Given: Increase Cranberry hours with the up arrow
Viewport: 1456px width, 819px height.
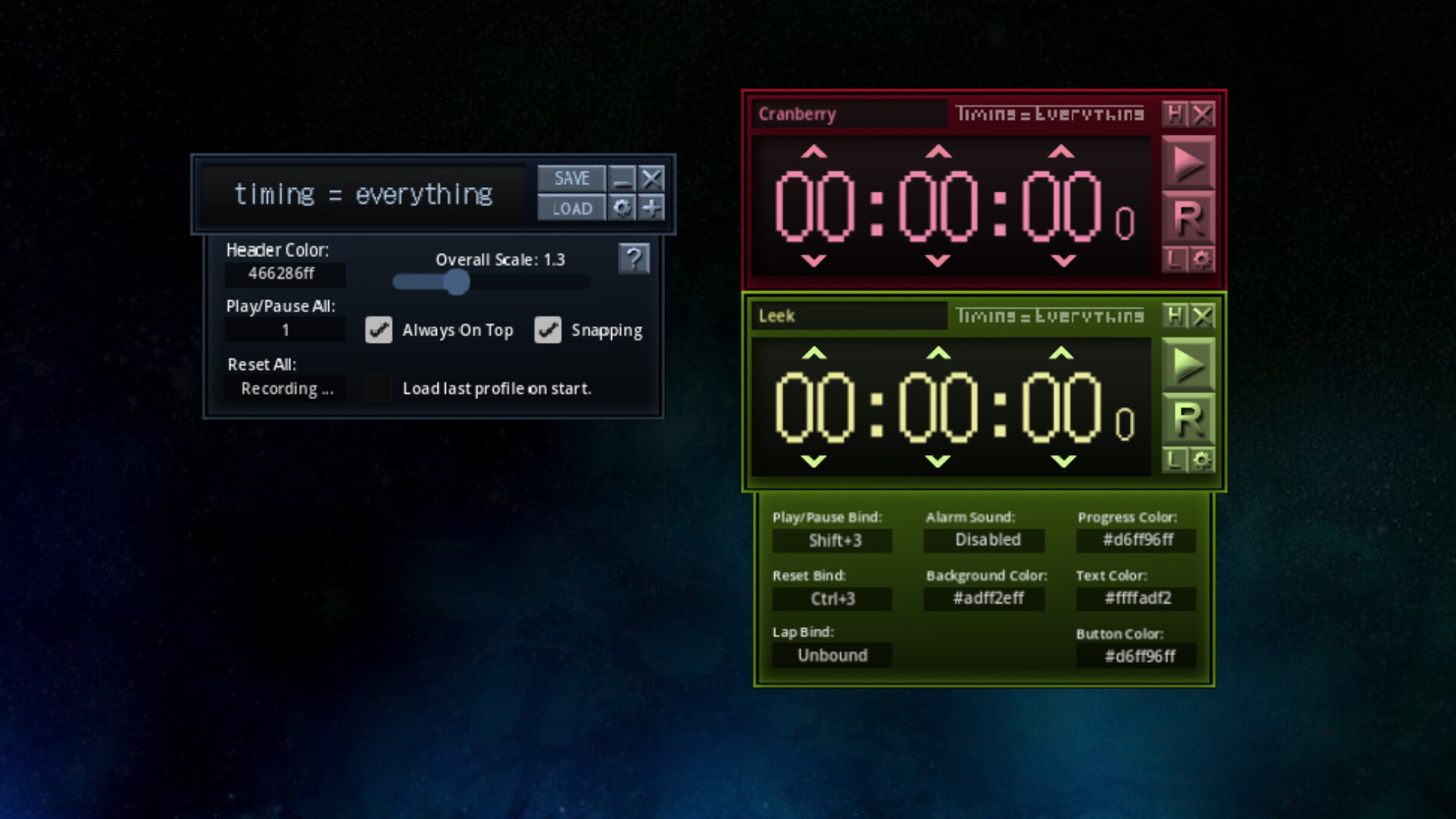Looking at the screenshot, I should pyautogui.click(x=814, y=151).
